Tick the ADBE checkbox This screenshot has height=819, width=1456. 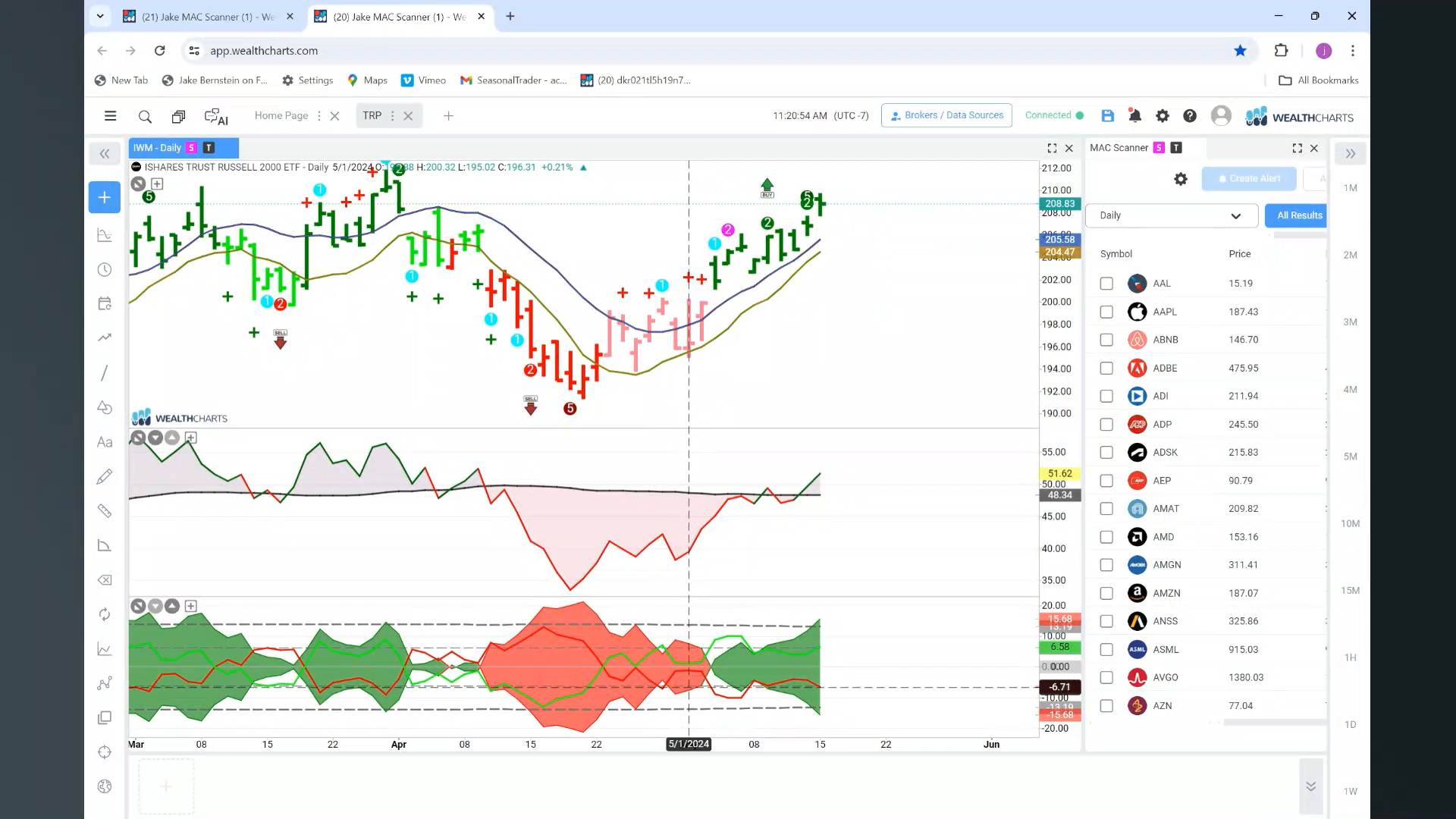pos(1106,368)
